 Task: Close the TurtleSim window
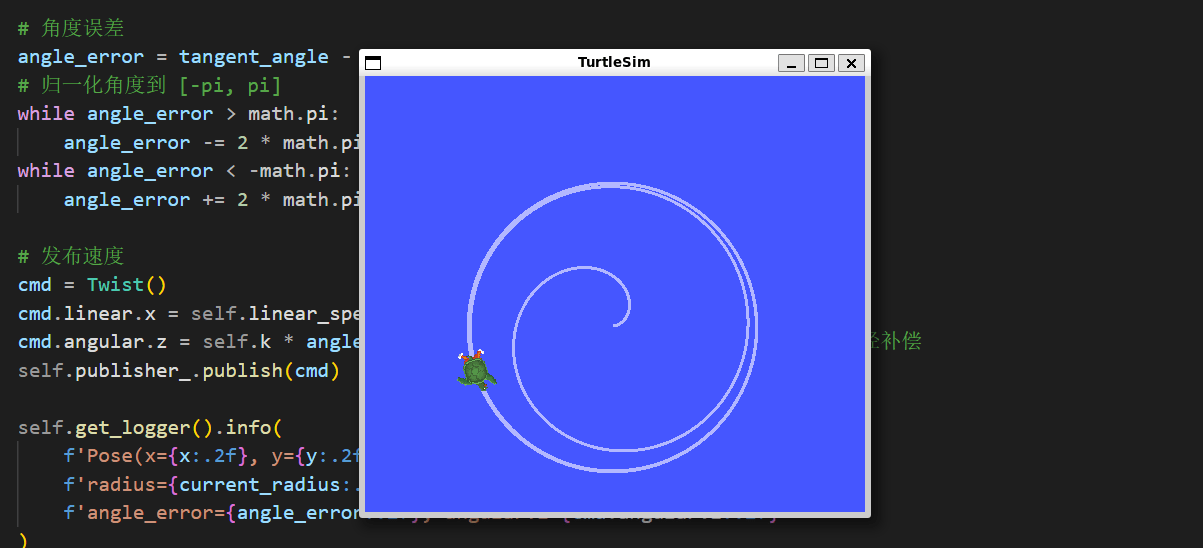pos(851,63)
